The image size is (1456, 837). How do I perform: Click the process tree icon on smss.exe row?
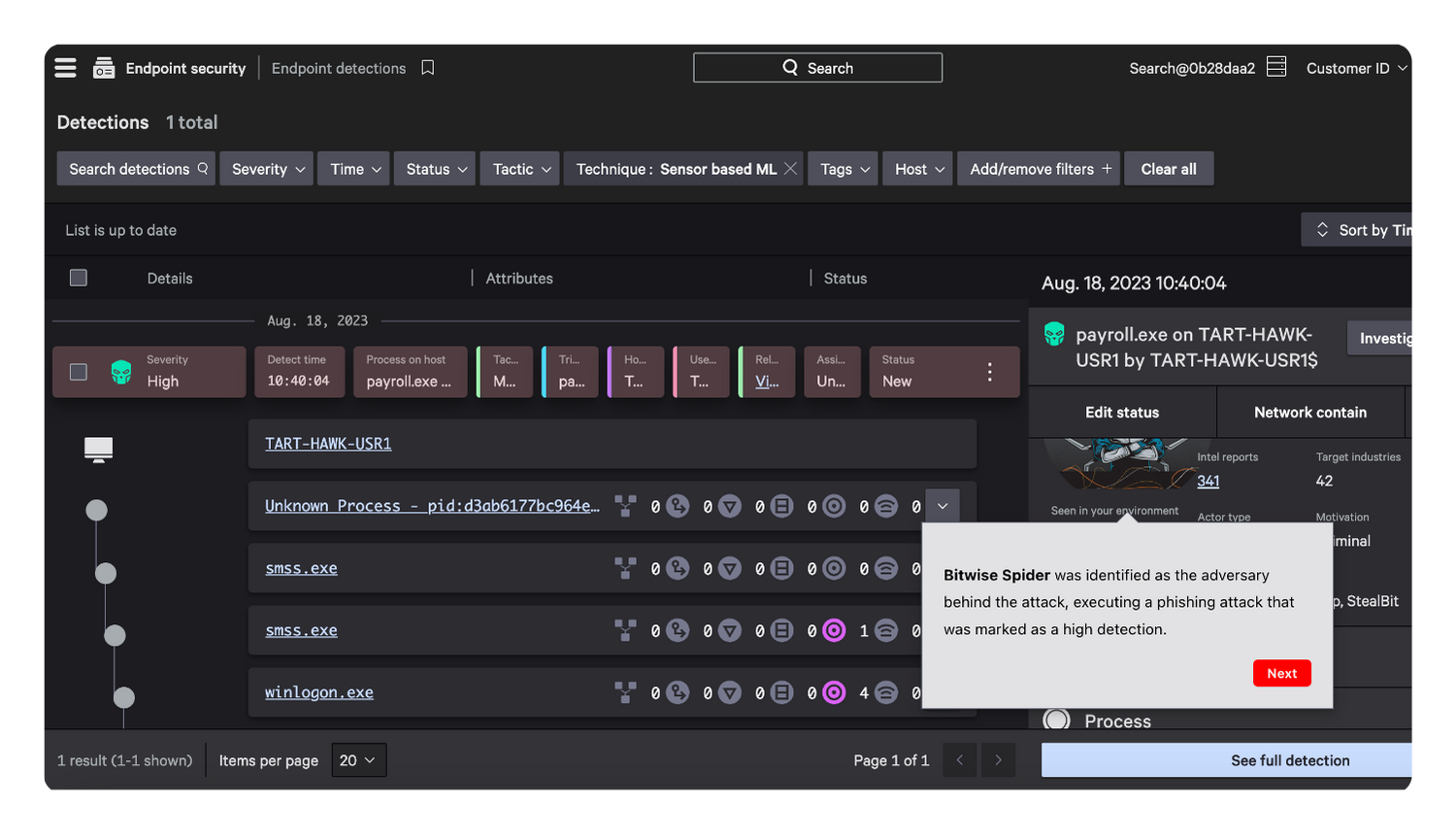tap(626, 568)
